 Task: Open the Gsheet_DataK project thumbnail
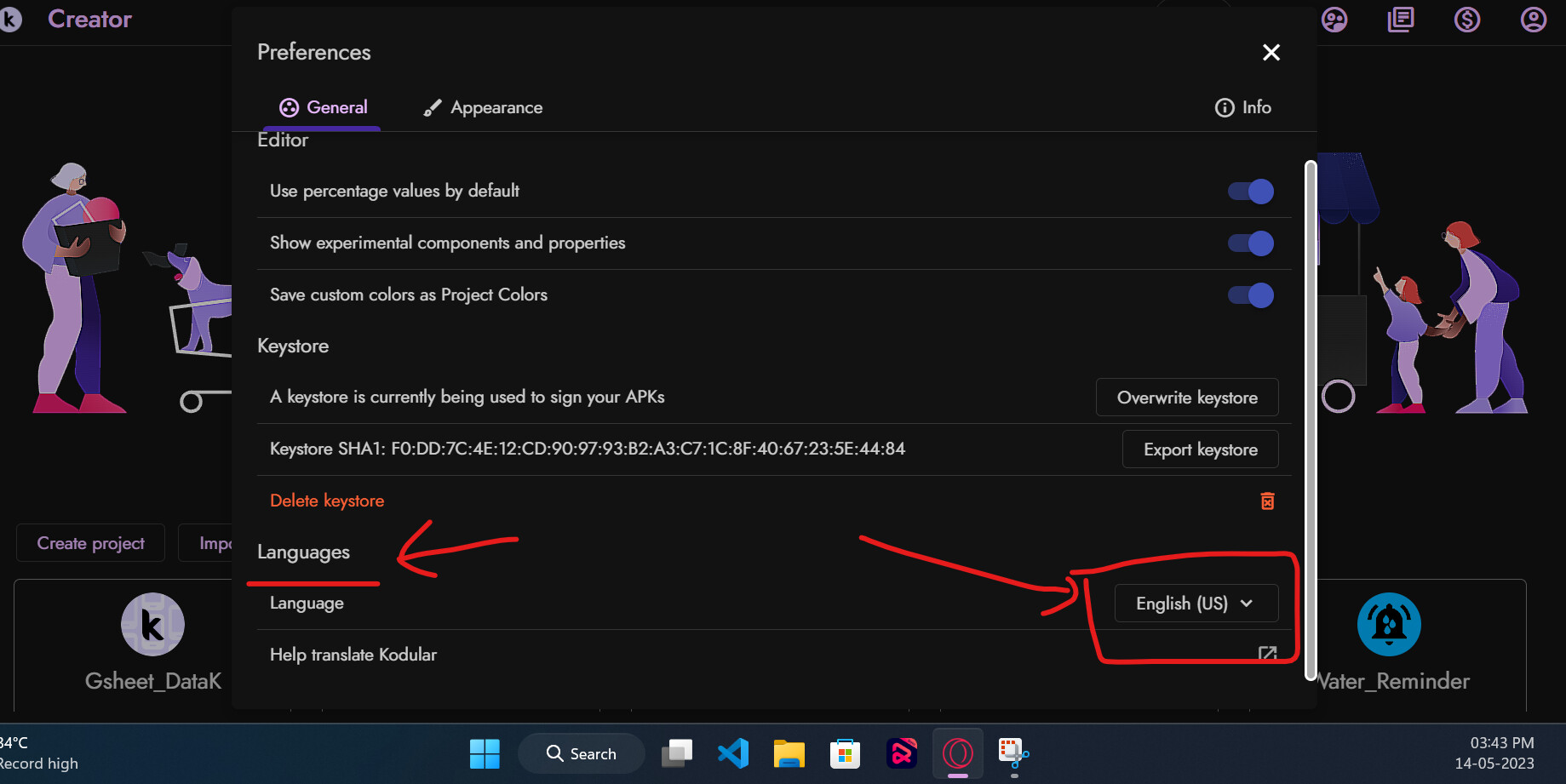click(x=152, y=625)
